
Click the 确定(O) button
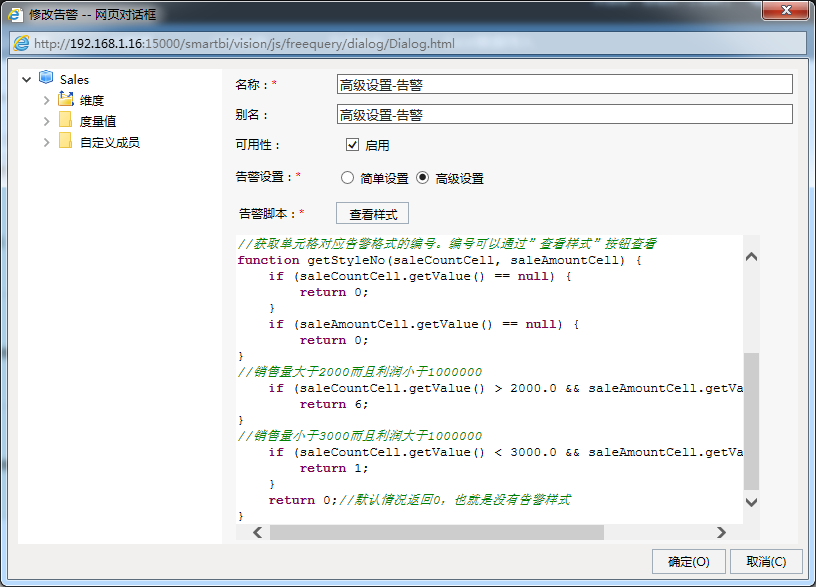688,562
